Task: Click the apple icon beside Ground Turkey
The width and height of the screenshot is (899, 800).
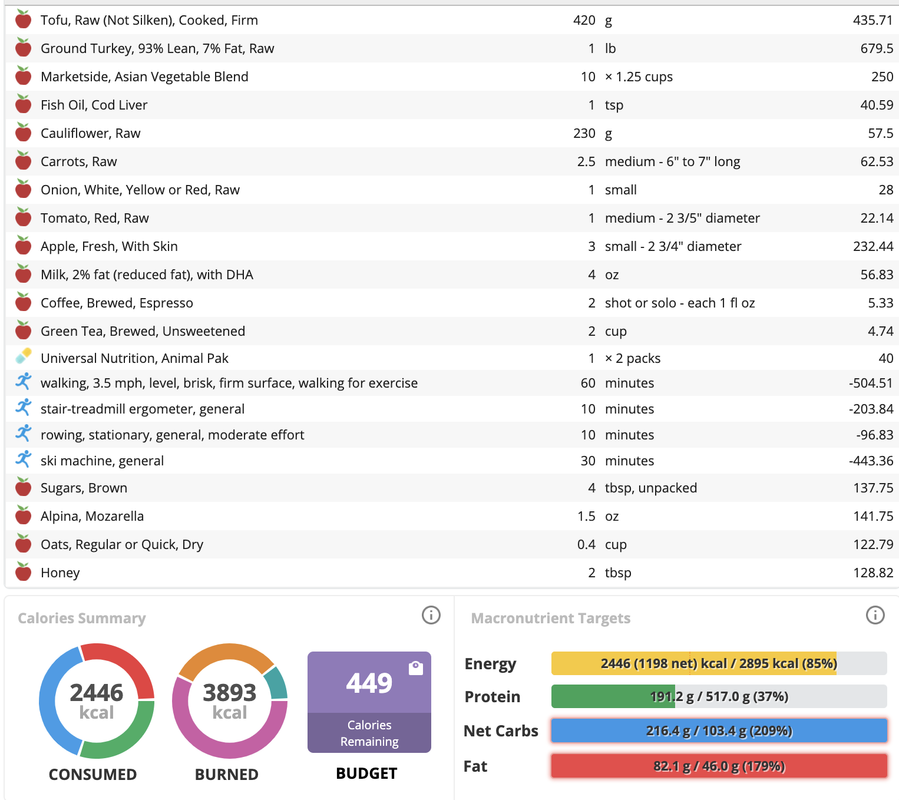Action: point(23,48)
